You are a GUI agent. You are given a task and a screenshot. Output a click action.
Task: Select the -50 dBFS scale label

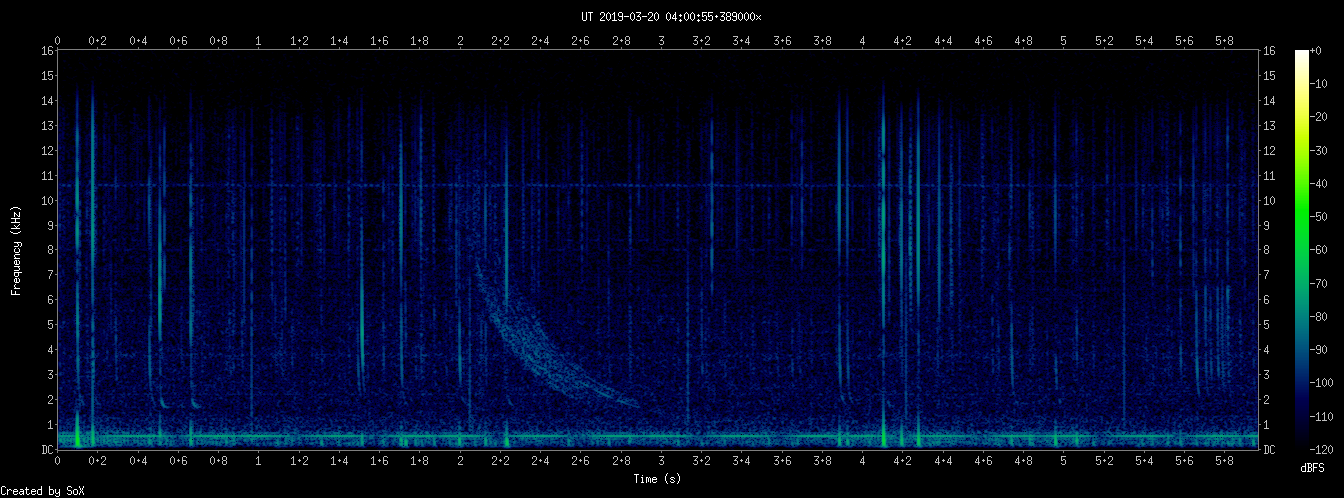tap(1322, 216)
